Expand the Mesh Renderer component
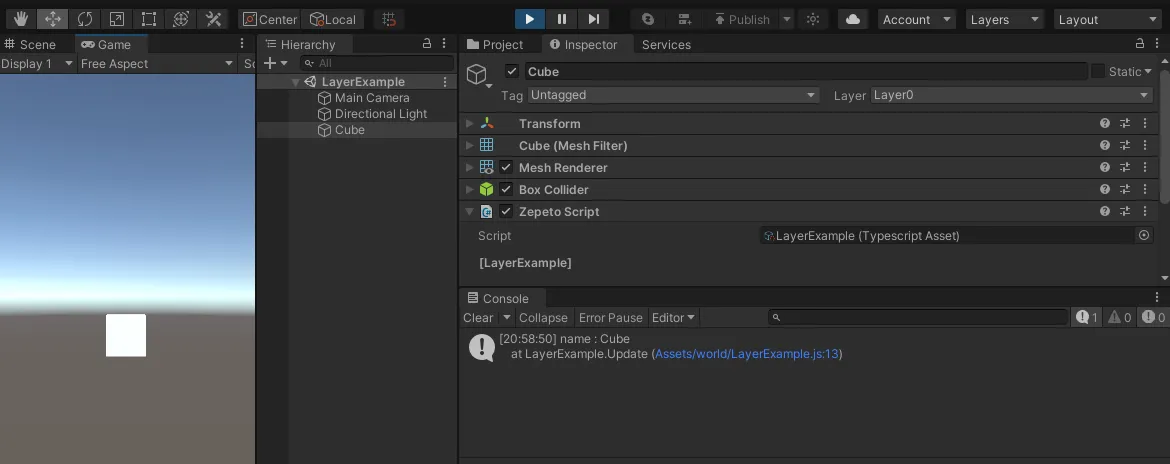Viewport: 1170px width, 464px height. click(x=469, y=168)
